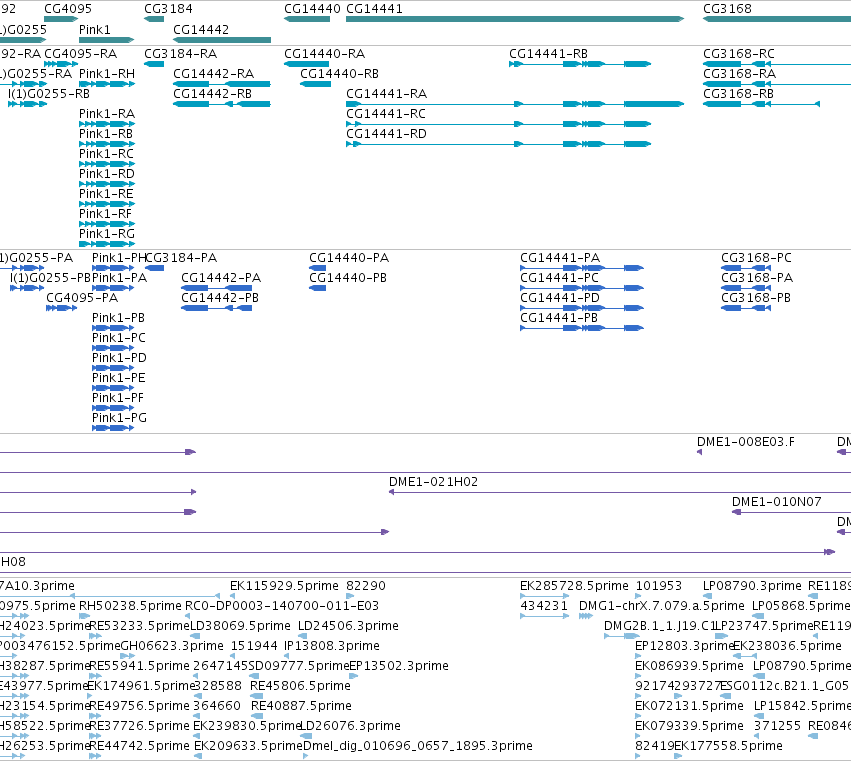Select the EK285728.5prime EST label
Viewport: 851px width, 761px height.
point(574,586)
